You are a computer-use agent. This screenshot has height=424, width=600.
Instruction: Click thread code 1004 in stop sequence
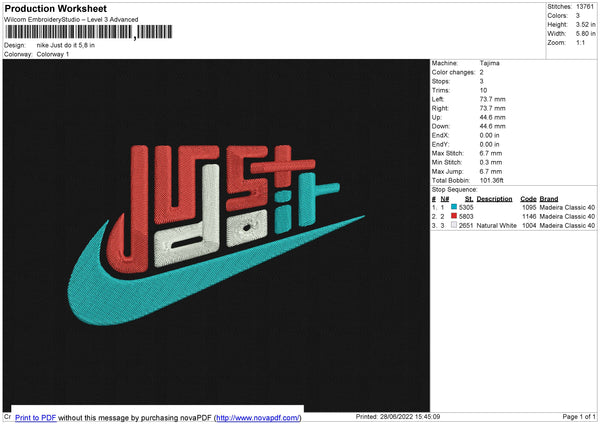pos(529,226)
